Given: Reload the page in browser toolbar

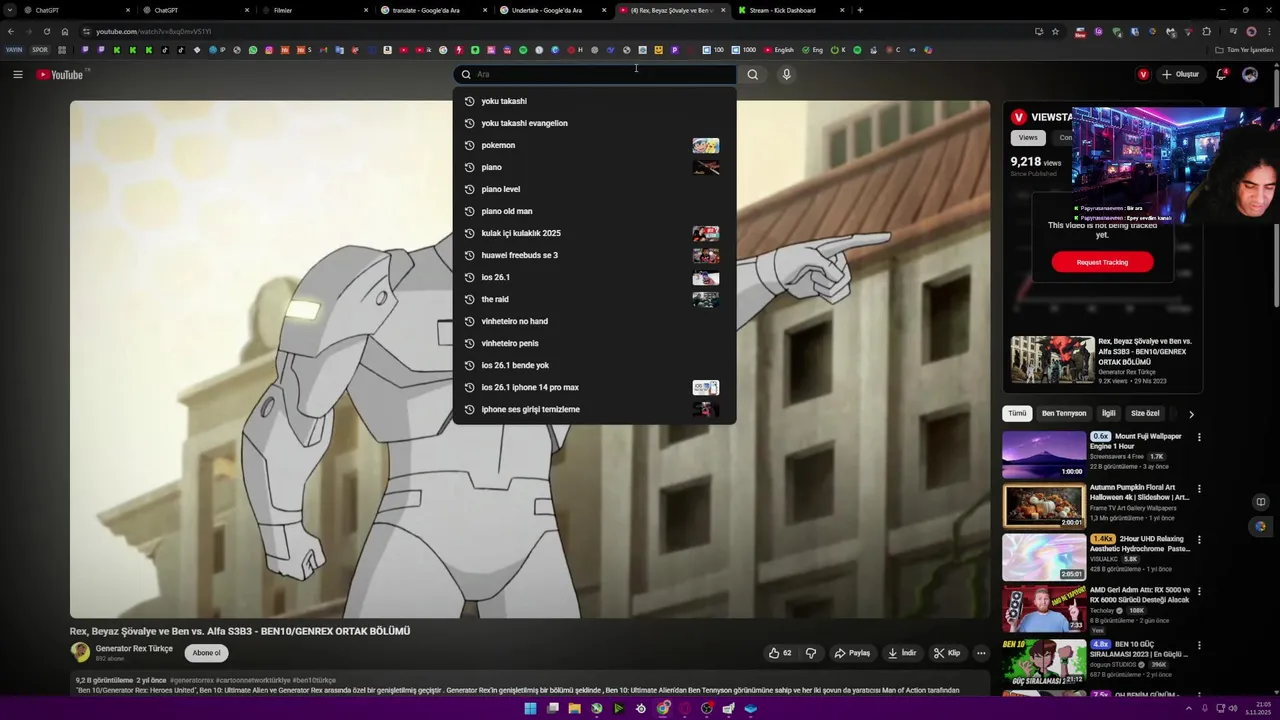Looking at the screenshot, I should [46, 31].
